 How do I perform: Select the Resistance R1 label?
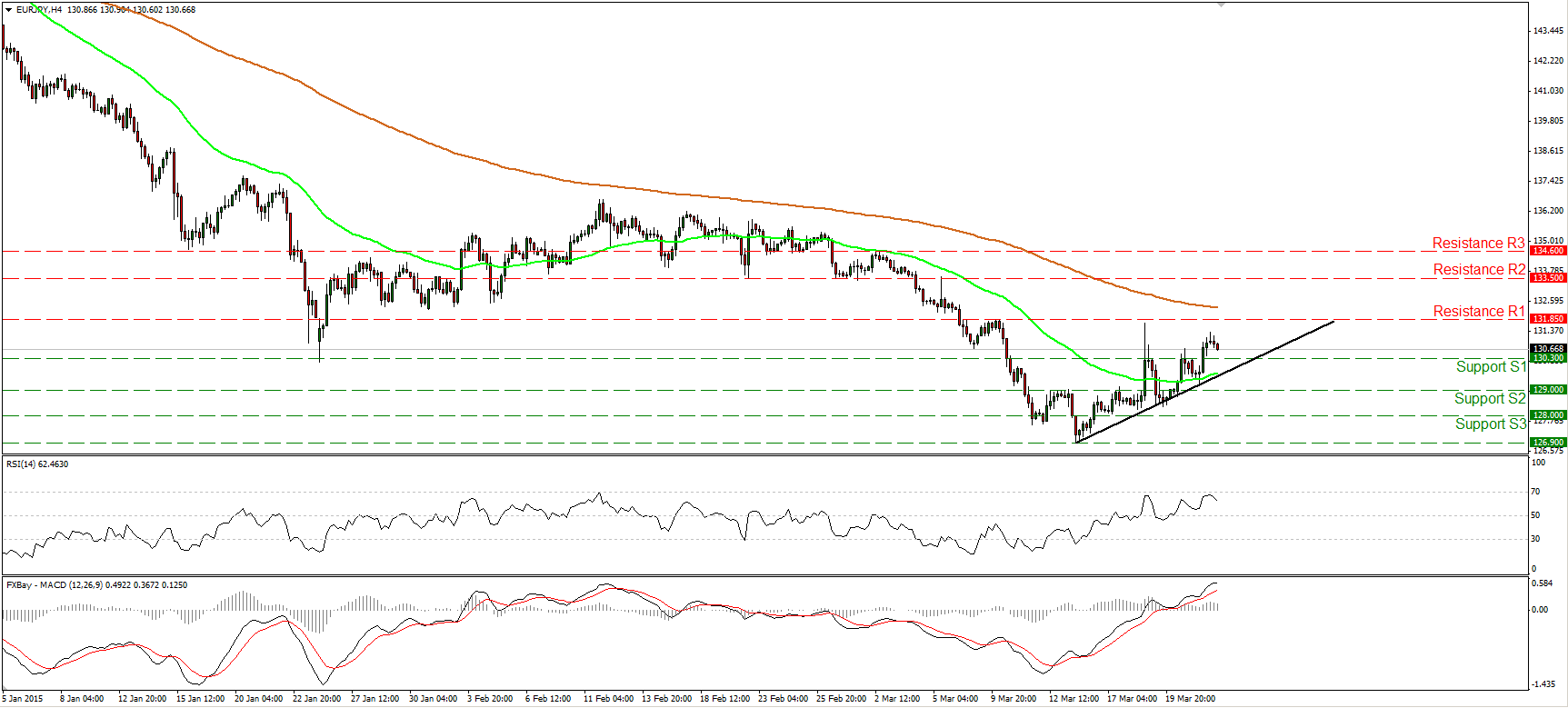point(1479,311)
